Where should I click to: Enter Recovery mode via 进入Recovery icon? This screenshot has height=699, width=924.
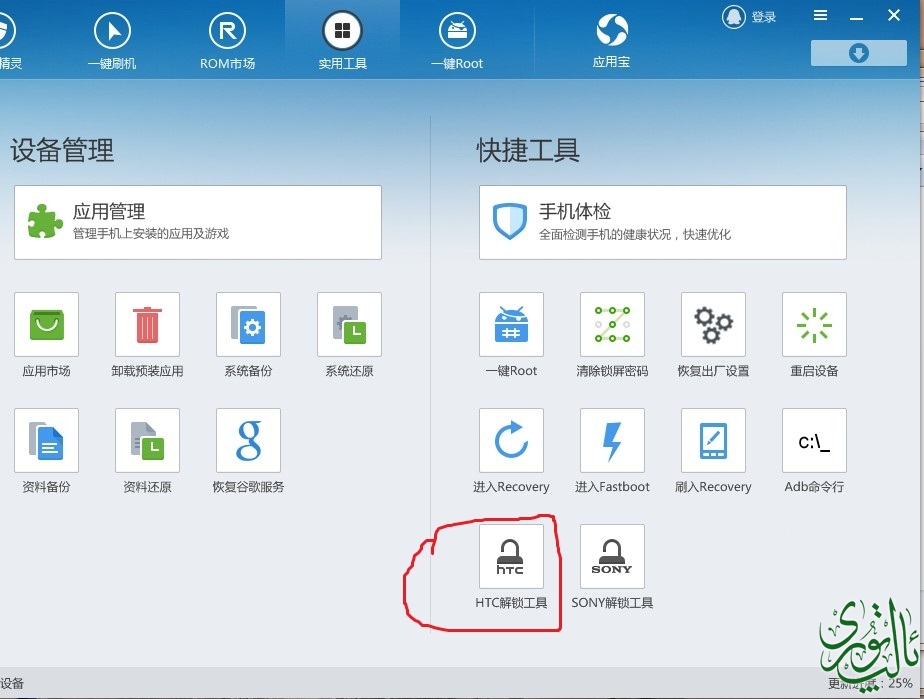click(511, 441)
